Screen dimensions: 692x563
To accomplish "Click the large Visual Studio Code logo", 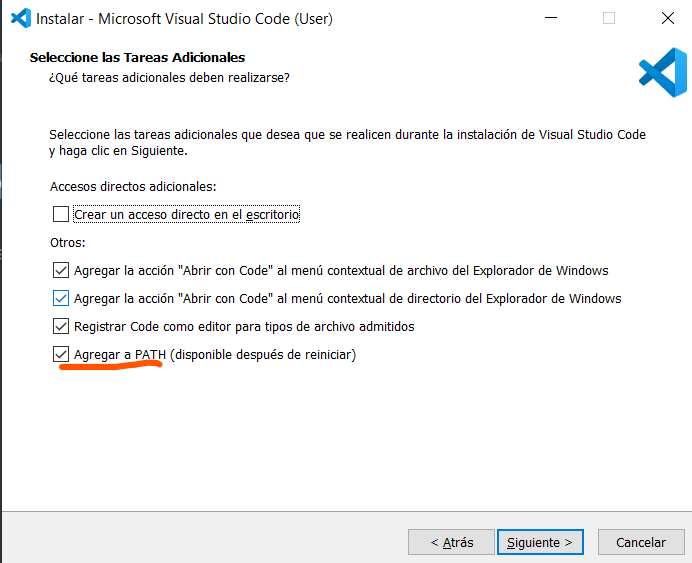I will [663, 72].
